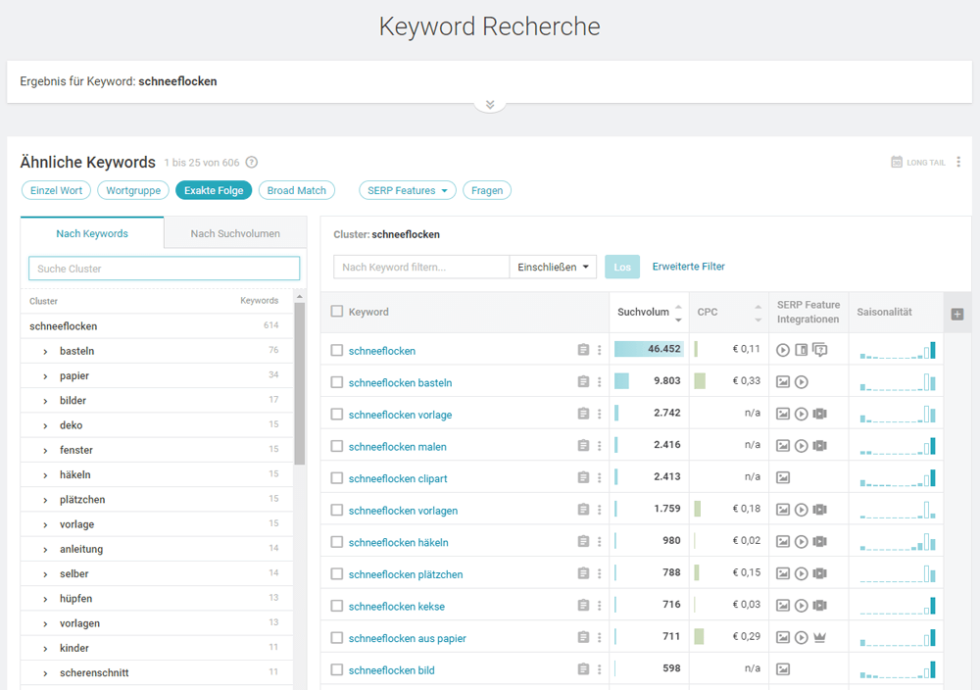
Task: Select all keywords via the header checkbox
Action: coord(336,311)
